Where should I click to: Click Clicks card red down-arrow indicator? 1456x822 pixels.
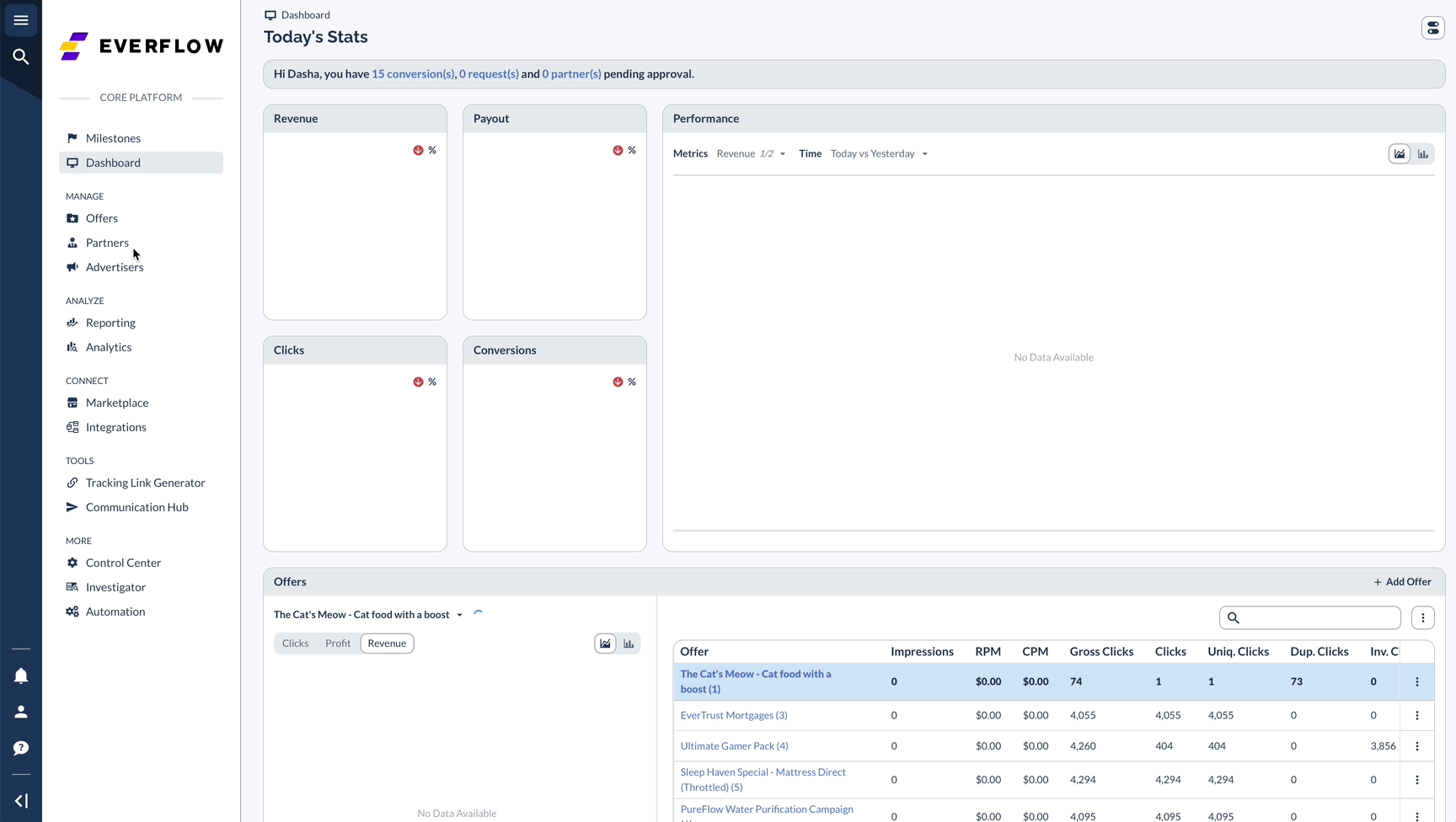418,382
